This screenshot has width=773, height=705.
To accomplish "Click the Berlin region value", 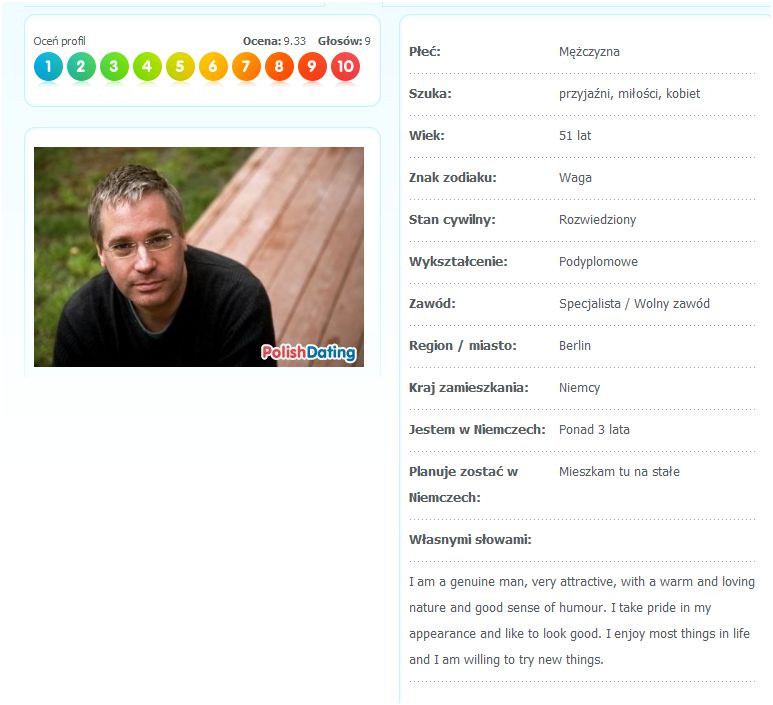I will pyautogui.click(x=575, y=346).
